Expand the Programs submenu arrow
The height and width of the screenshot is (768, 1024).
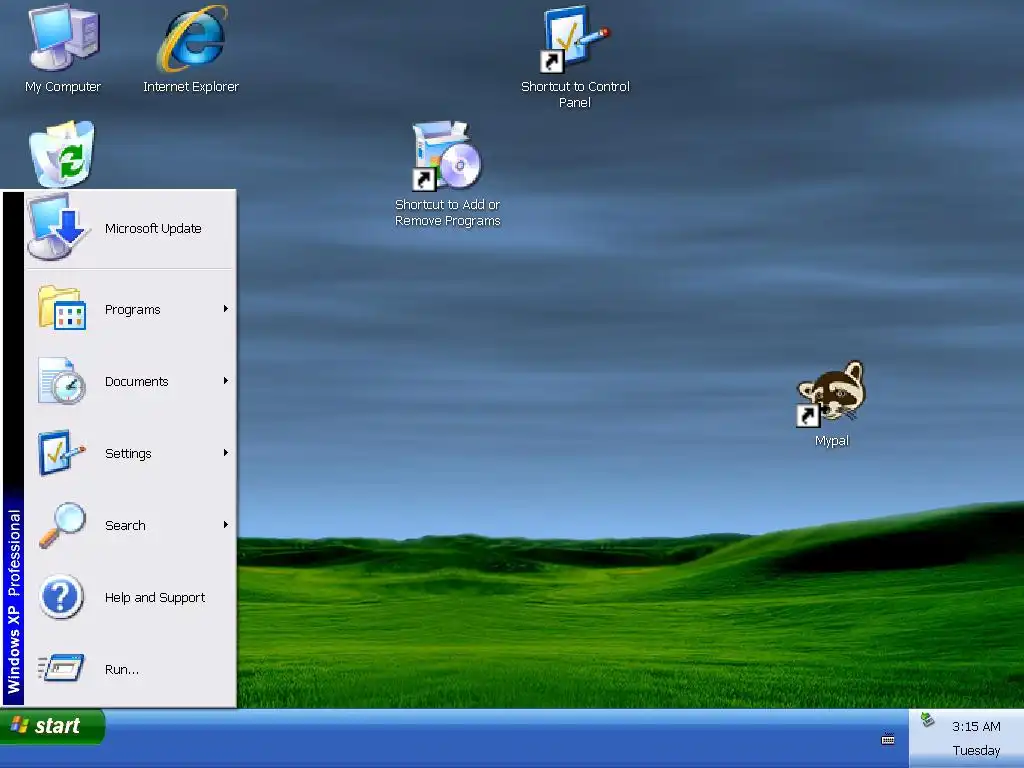click(225, 308)
